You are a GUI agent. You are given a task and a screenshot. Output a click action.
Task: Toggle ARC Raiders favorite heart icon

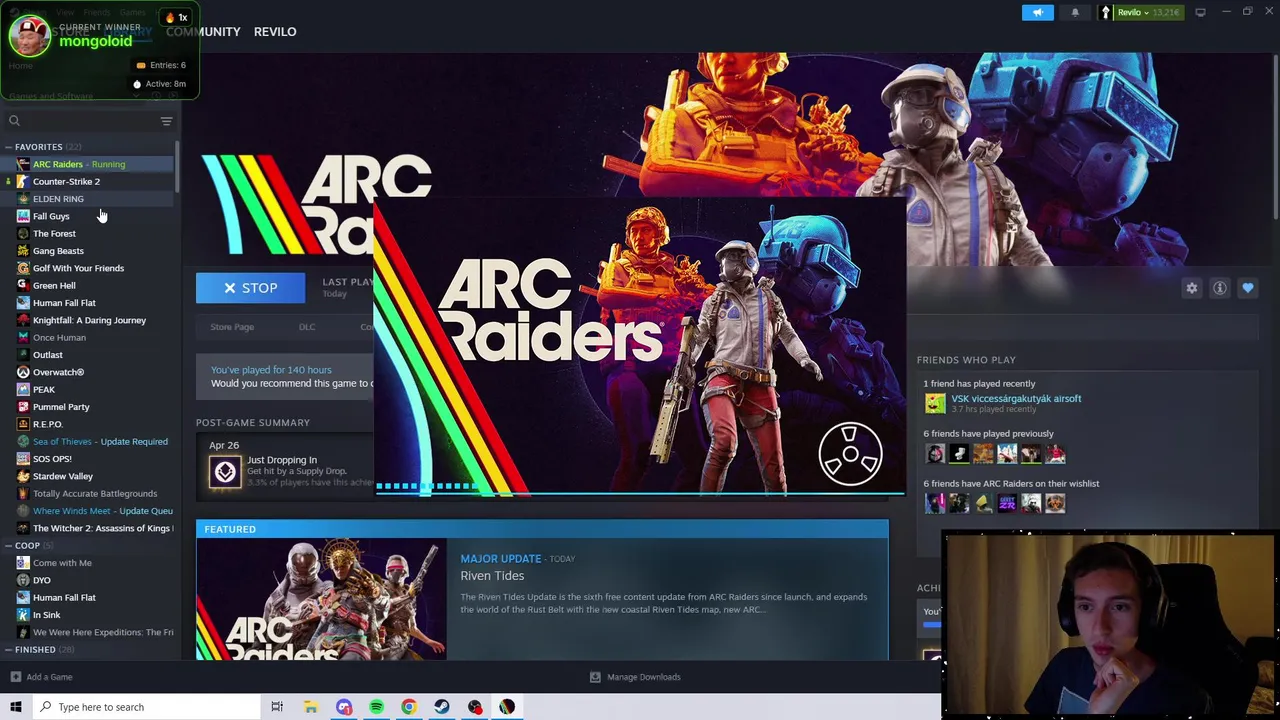point(1247,288)
